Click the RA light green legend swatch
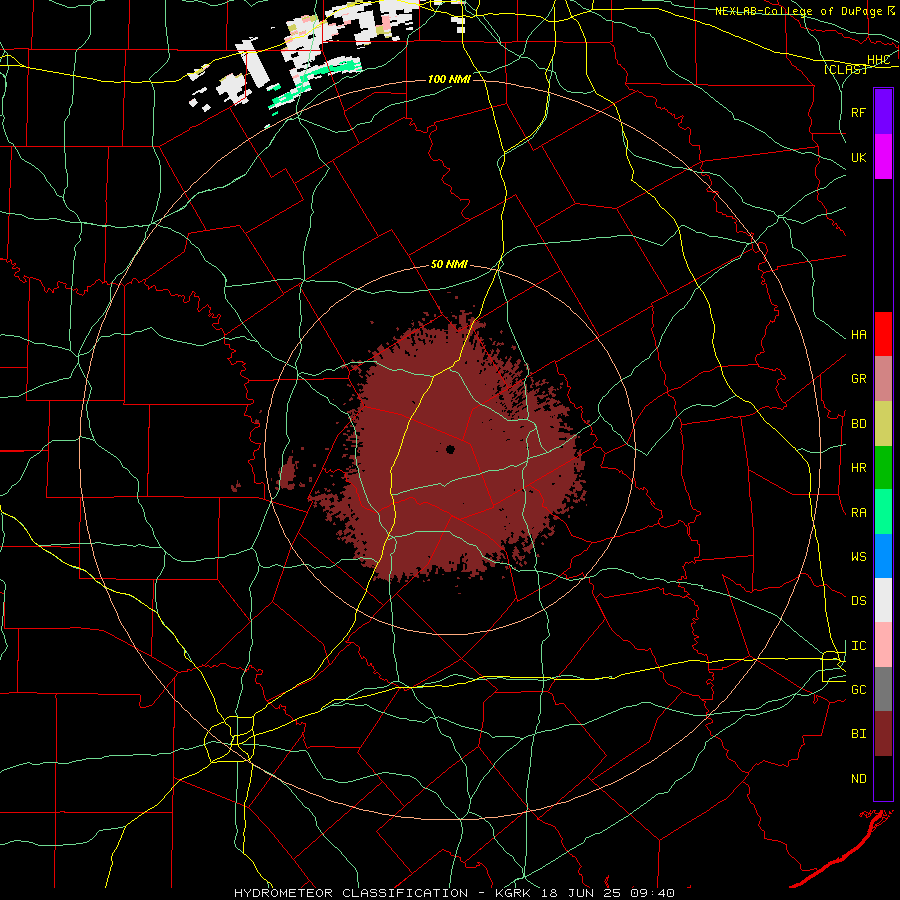Image resolution: width=900 pixels, height=900 pixels. pyautogui.click(x=883, y=512)
